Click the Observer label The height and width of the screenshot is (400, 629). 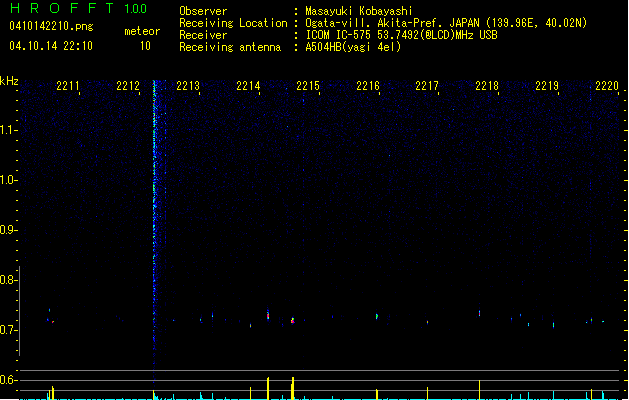(x=203, y=11)
